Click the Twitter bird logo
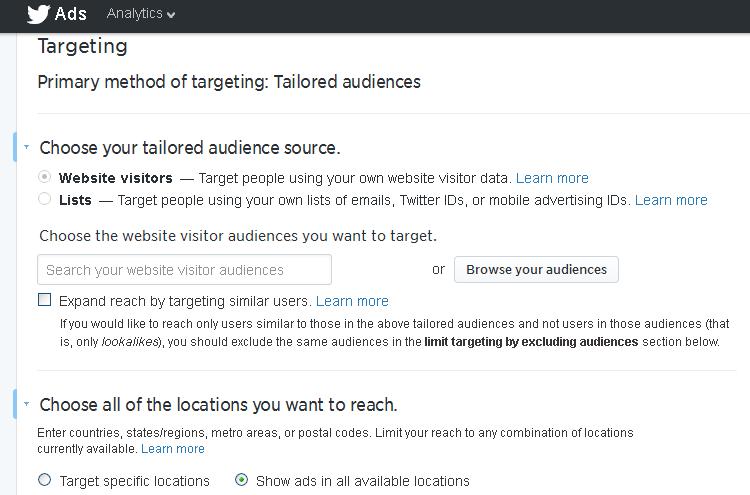This screenshot has width=750, height=495. [x=38, y=14]
